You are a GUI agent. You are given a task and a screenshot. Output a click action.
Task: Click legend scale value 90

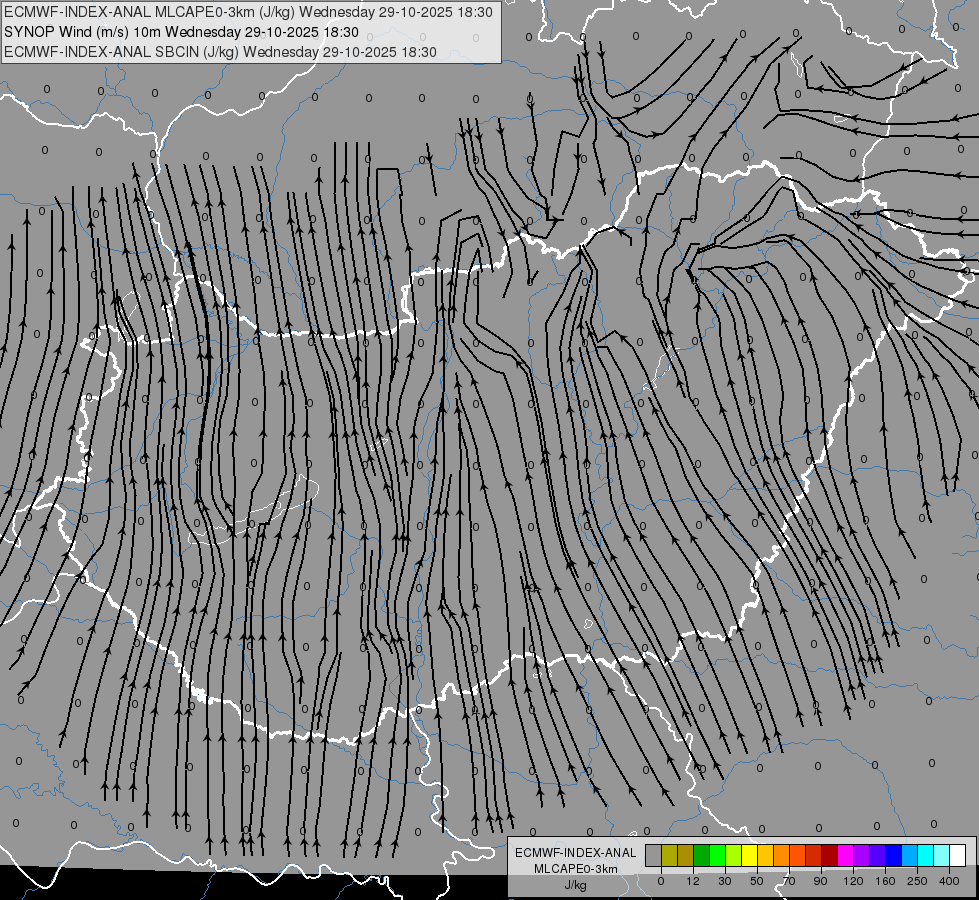coord(821,881)
